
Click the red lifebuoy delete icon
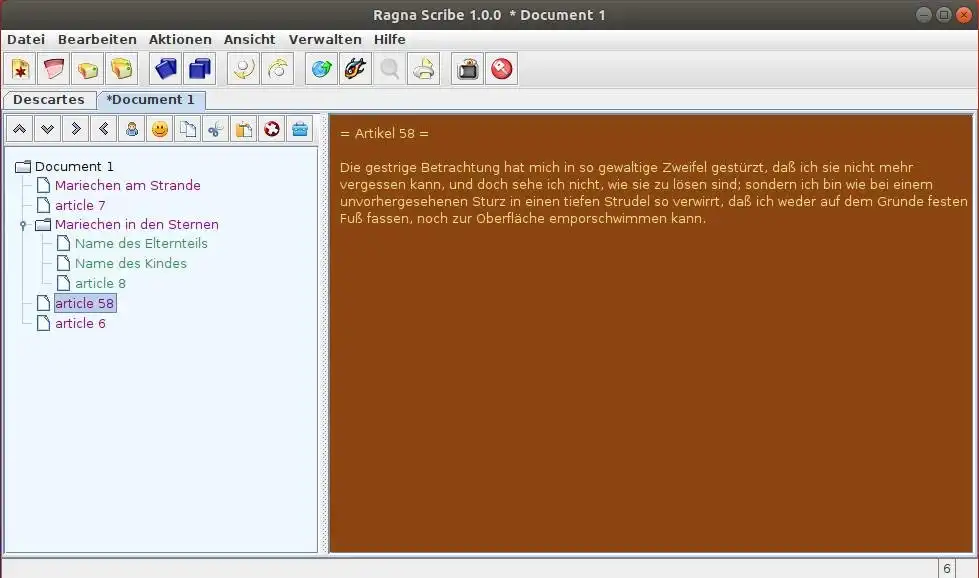pos(272,129)
